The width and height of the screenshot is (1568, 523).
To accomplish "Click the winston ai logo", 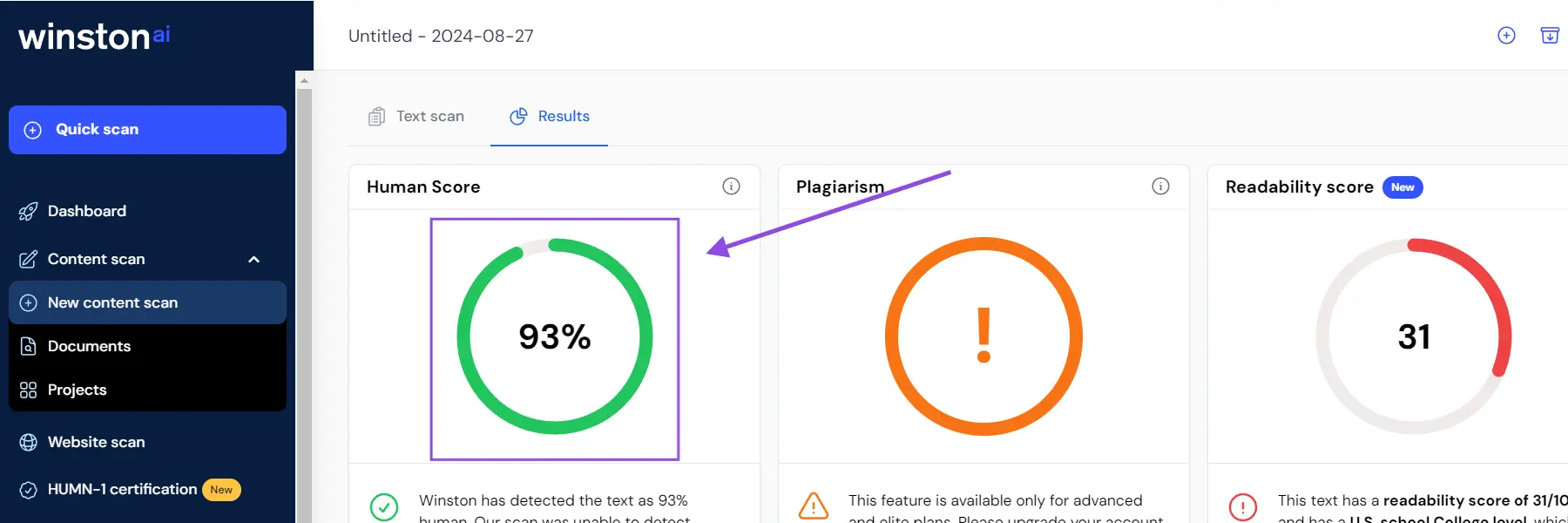I will (x=94, y=37).
